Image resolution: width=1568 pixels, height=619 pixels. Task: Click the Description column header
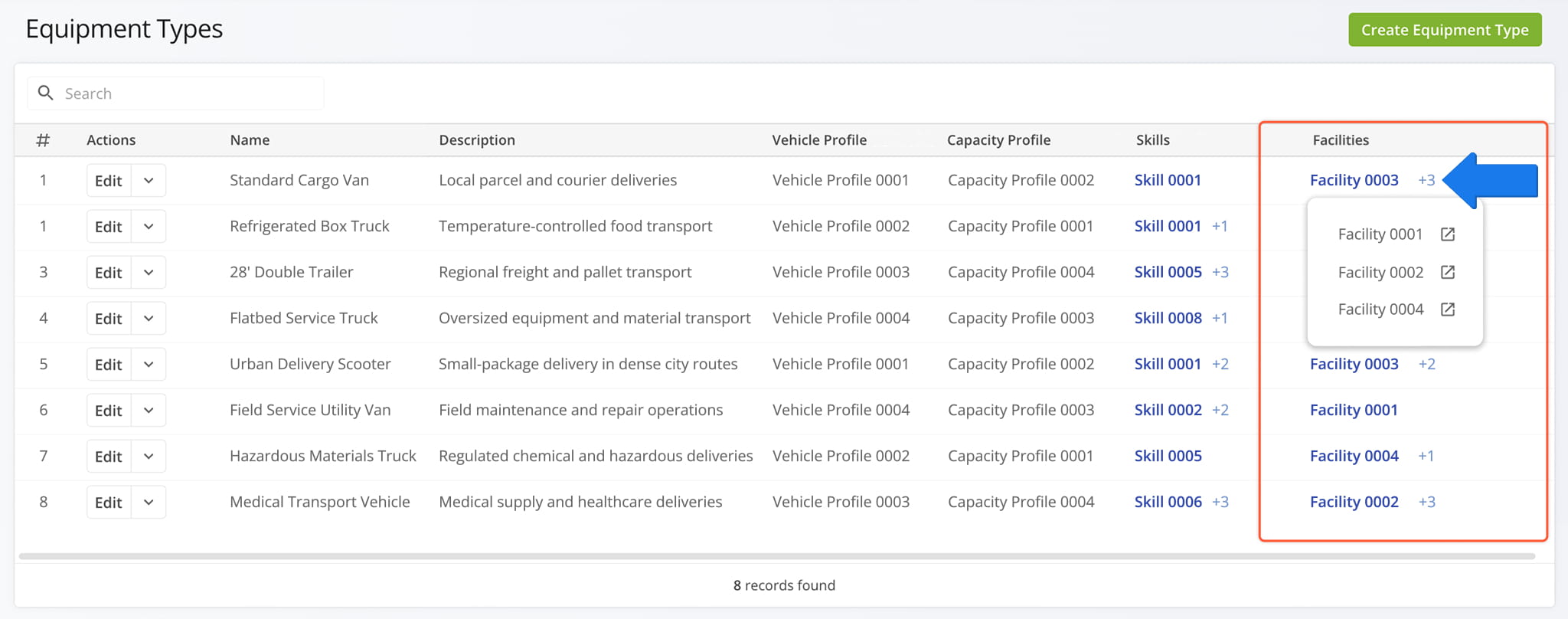click(477, 140)
